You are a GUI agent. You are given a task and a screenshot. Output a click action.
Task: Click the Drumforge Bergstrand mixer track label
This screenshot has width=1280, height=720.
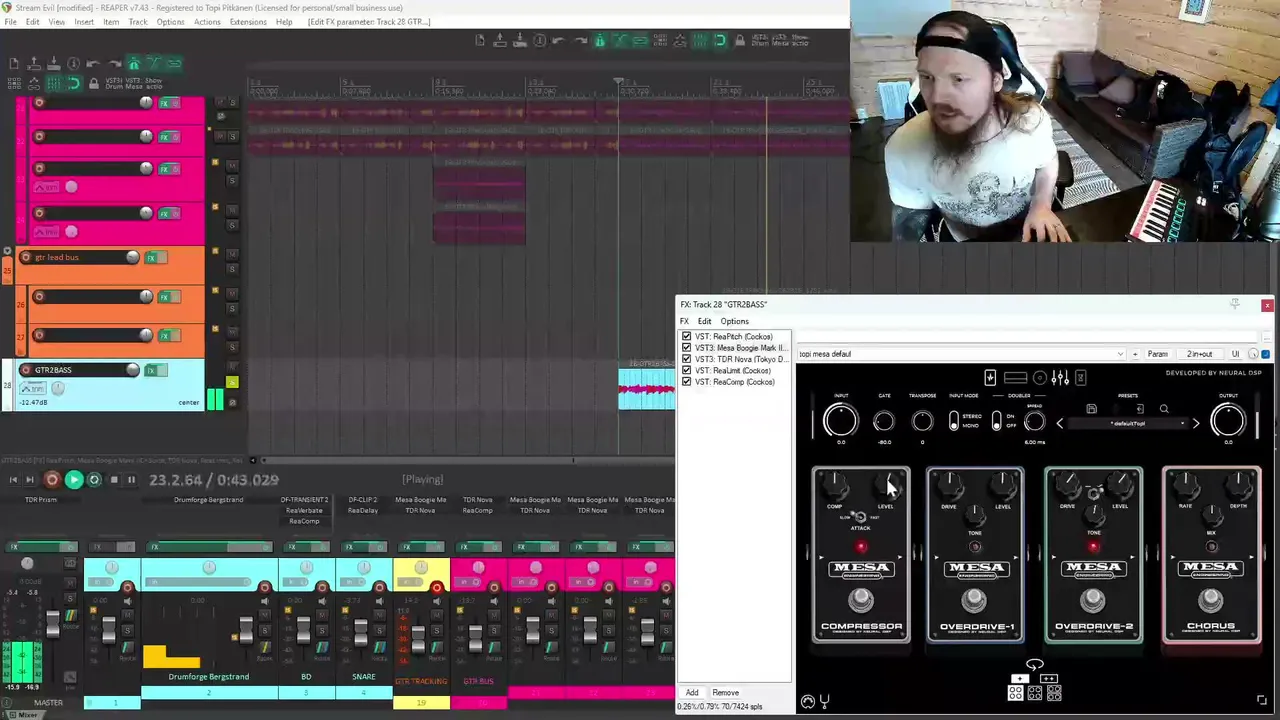208,677
